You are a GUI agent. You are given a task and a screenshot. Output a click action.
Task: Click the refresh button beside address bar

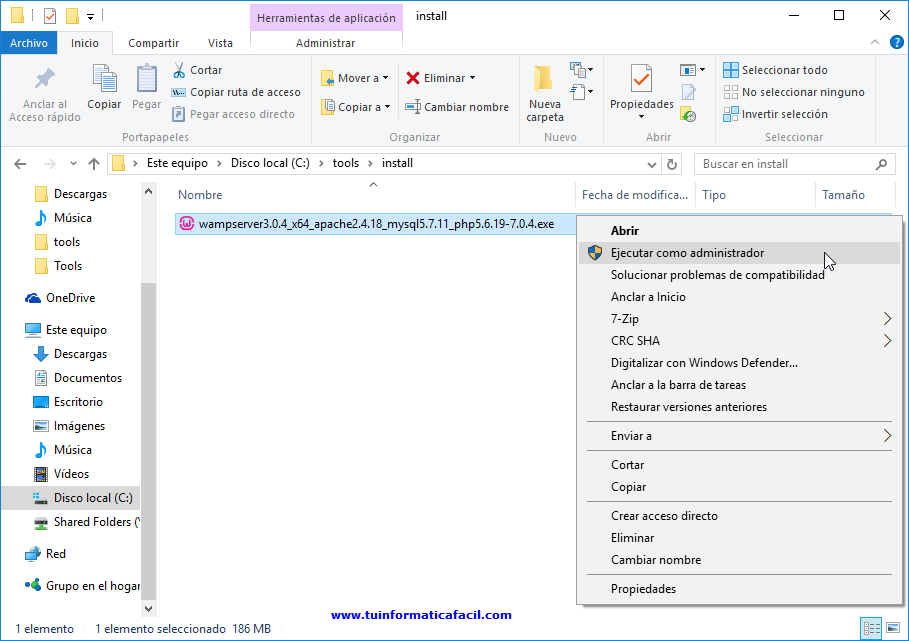click(x=672, y=164)
